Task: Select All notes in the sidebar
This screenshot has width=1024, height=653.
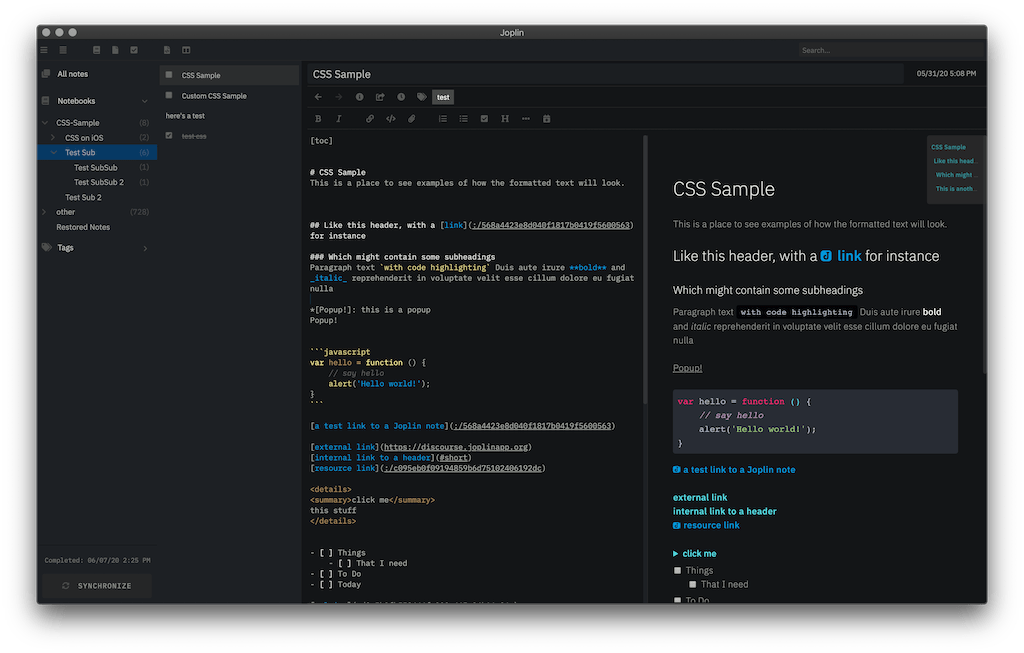Action: (x=72, y=74)
